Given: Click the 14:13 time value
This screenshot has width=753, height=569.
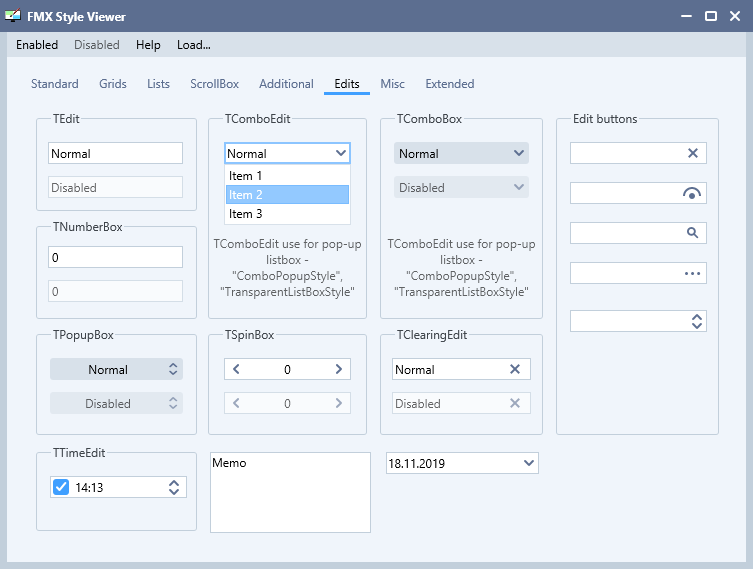Looking at the screenshot, I should pos(89,488).
